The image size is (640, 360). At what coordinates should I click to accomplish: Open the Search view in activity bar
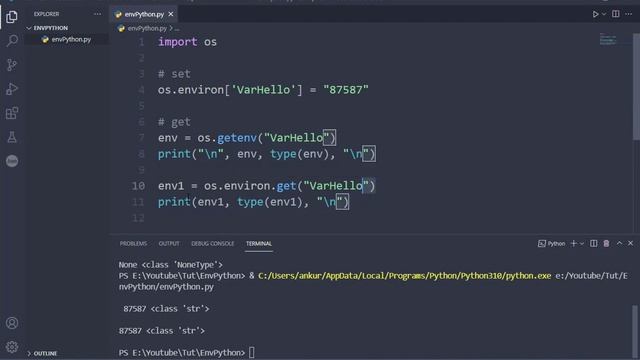point(12,40)
